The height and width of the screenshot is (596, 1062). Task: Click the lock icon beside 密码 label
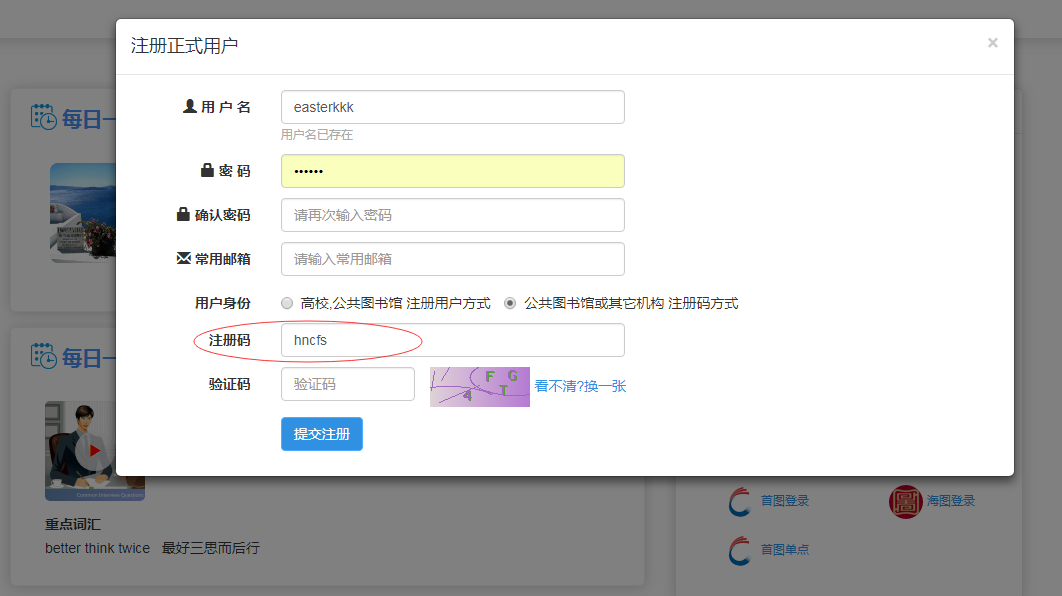click(208, 171)
